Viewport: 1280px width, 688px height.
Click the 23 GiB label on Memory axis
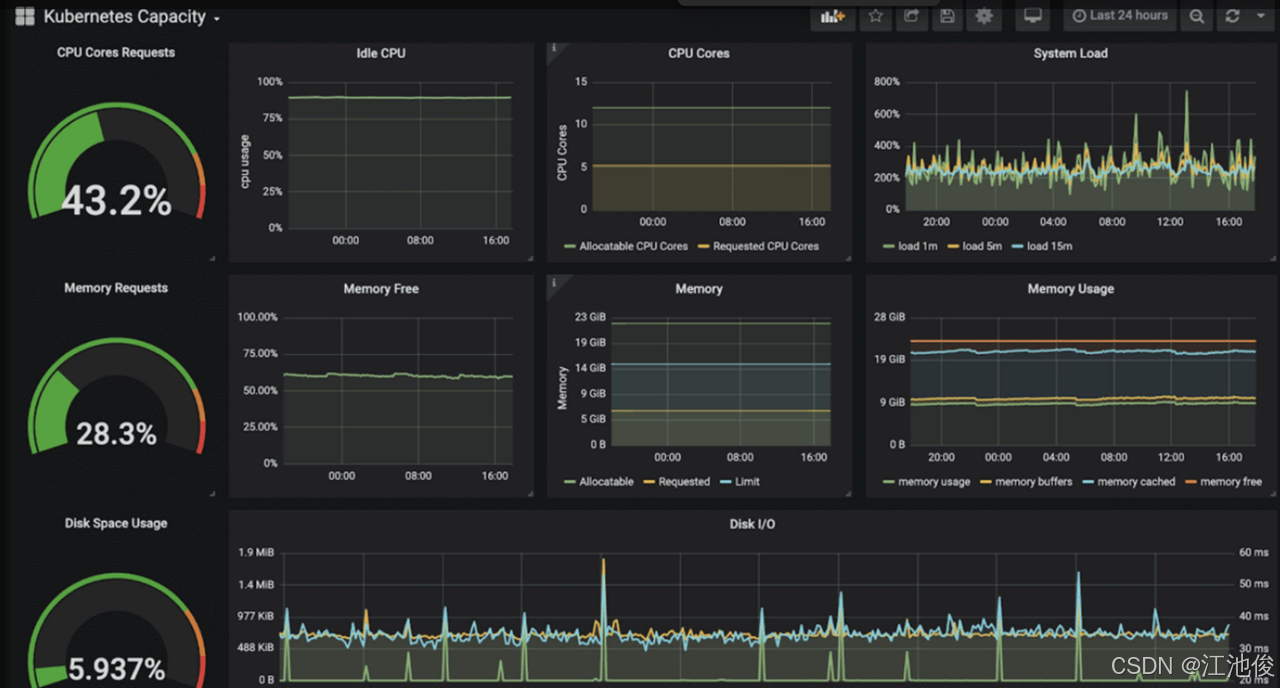590,317
